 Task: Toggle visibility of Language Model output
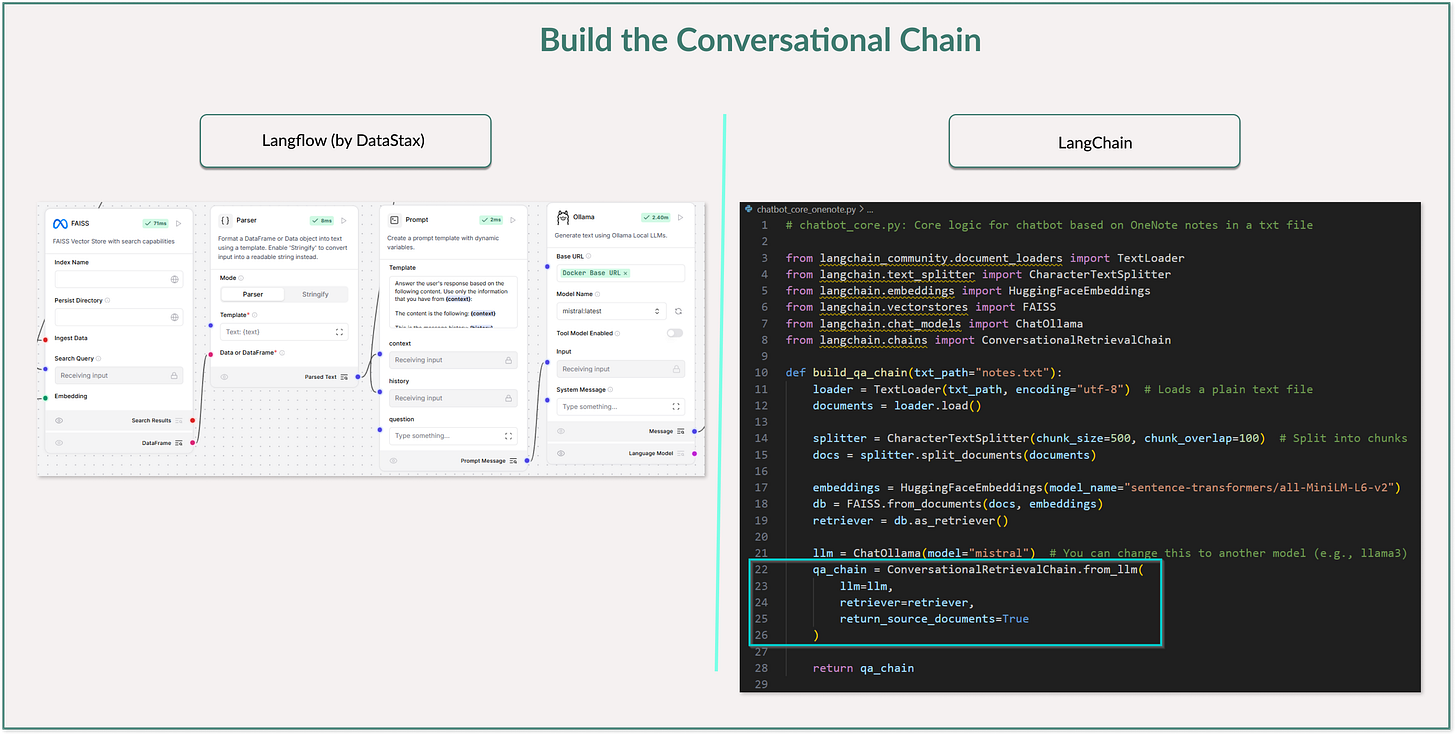pos(563,453)
